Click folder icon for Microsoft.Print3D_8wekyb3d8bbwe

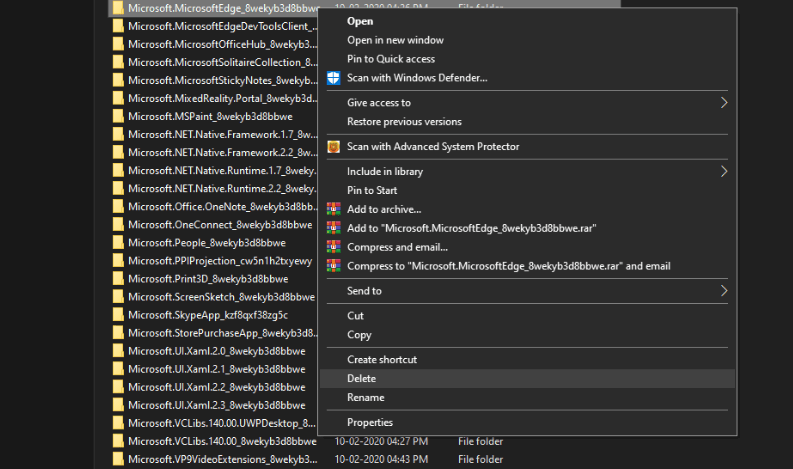point(118,279)
